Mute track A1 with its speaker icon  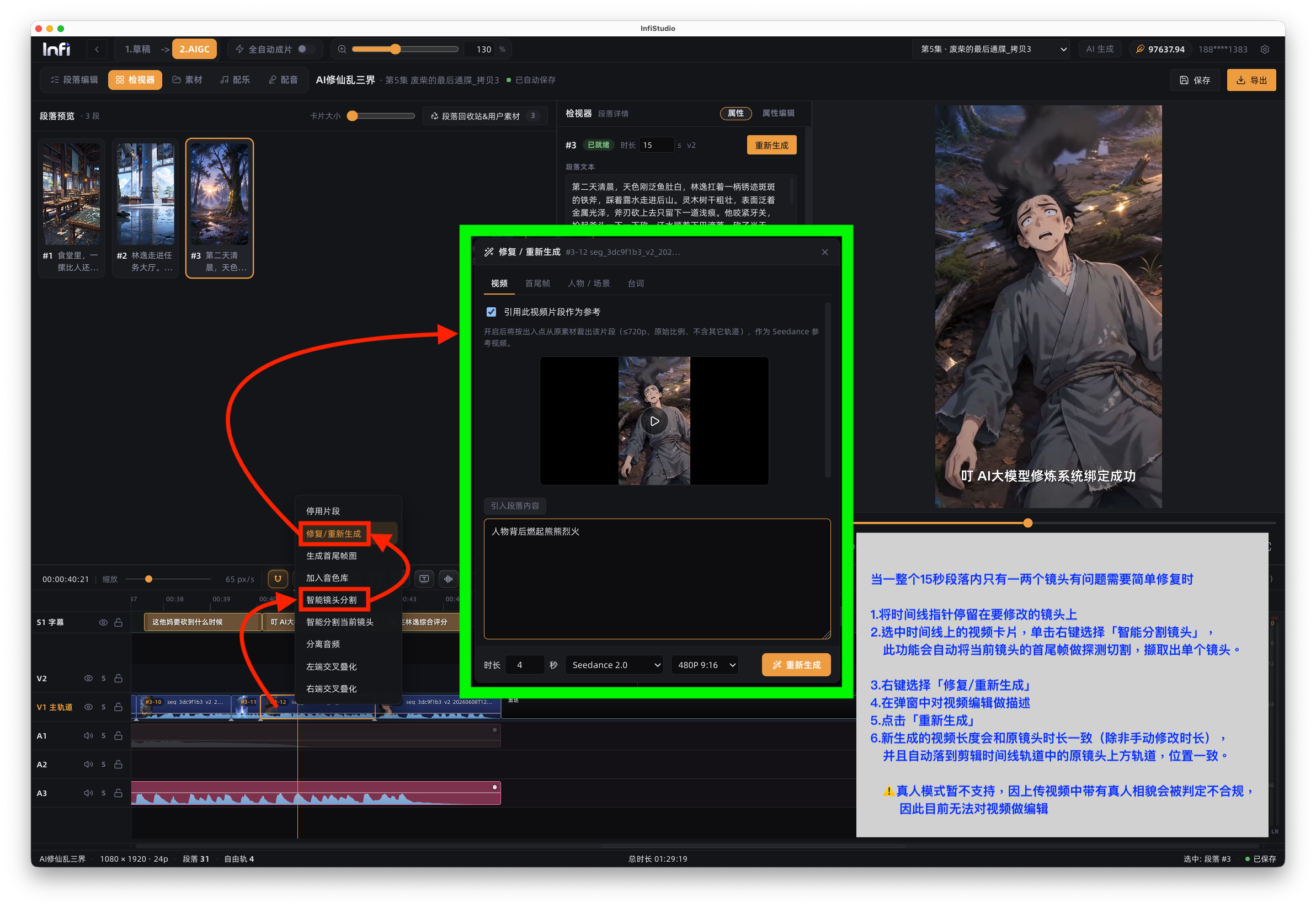coord(88,736)
